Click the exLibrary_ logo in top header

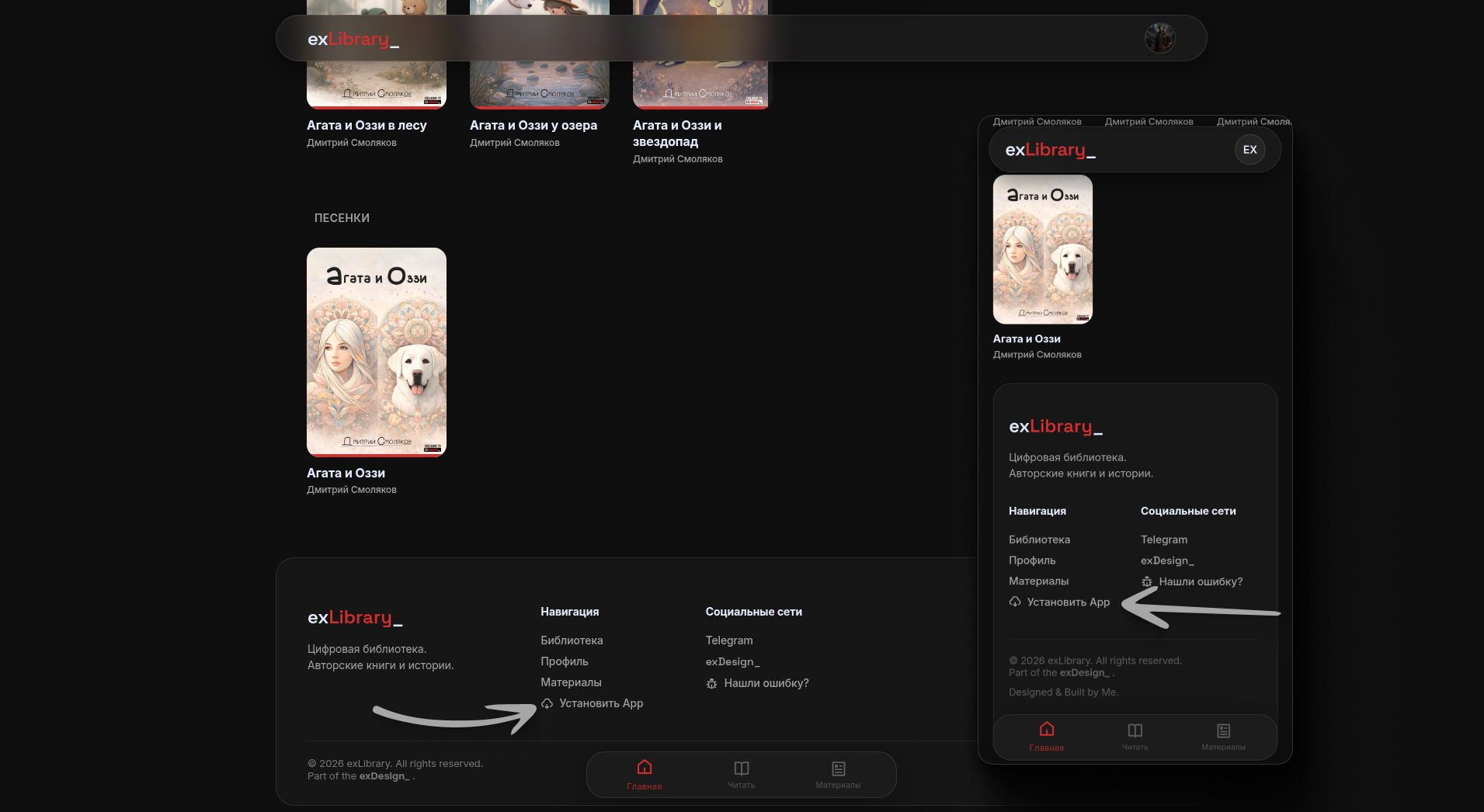353,39
